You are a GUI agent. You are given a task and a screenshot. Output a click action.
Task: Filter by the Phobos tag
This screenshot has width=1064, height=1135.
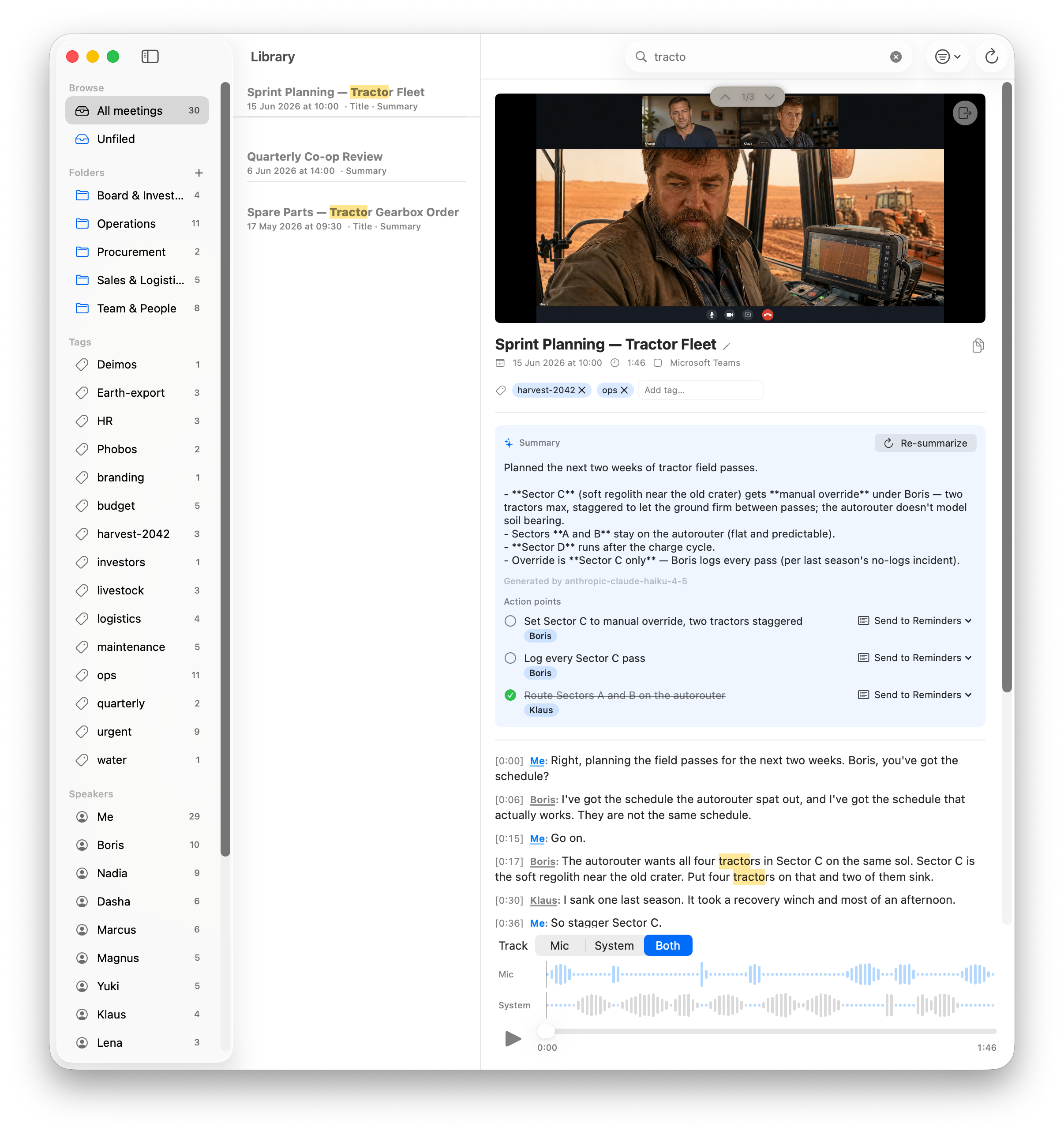137,449
